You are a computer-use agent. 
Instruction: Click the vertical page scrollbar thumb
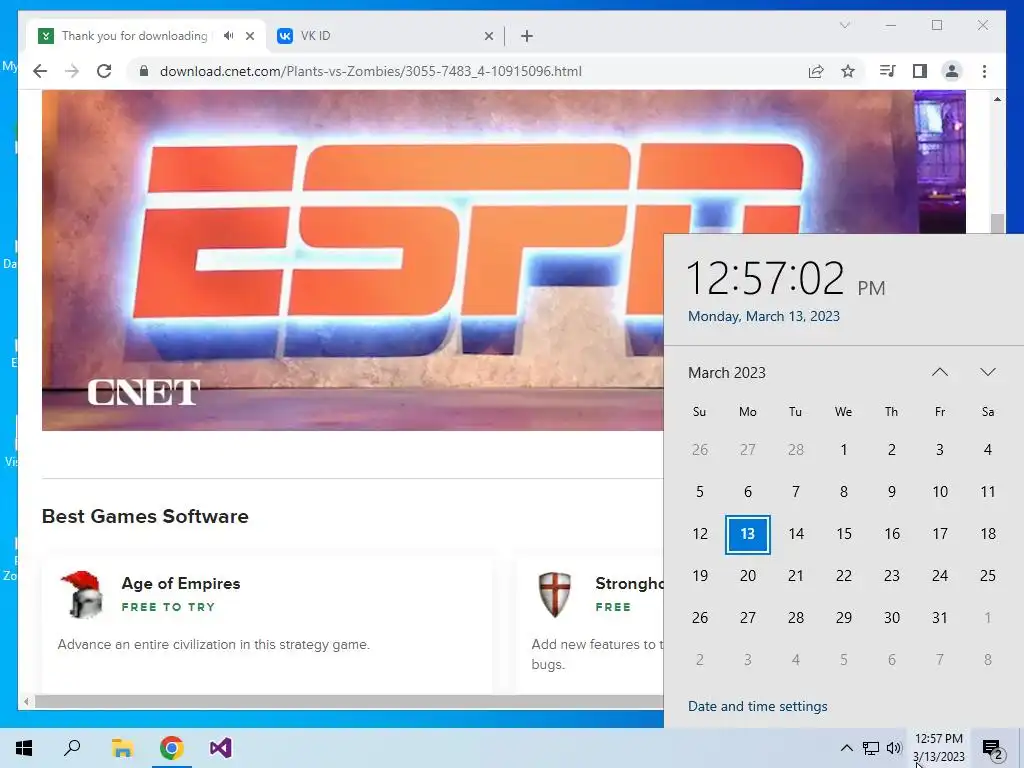[x=997, y=223]
